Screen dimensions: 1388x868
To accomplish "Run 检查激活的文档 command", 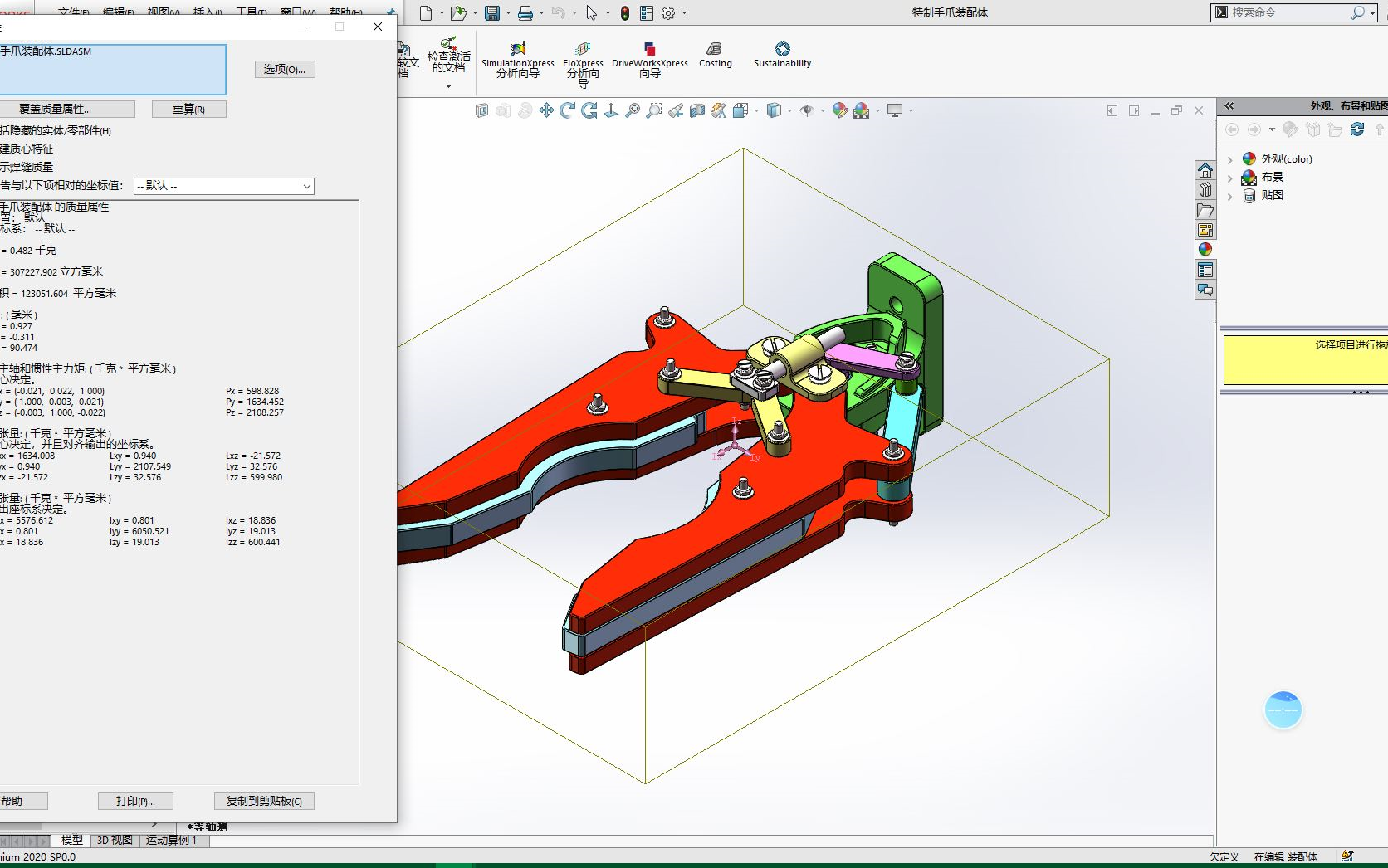I will click(448, 55).
